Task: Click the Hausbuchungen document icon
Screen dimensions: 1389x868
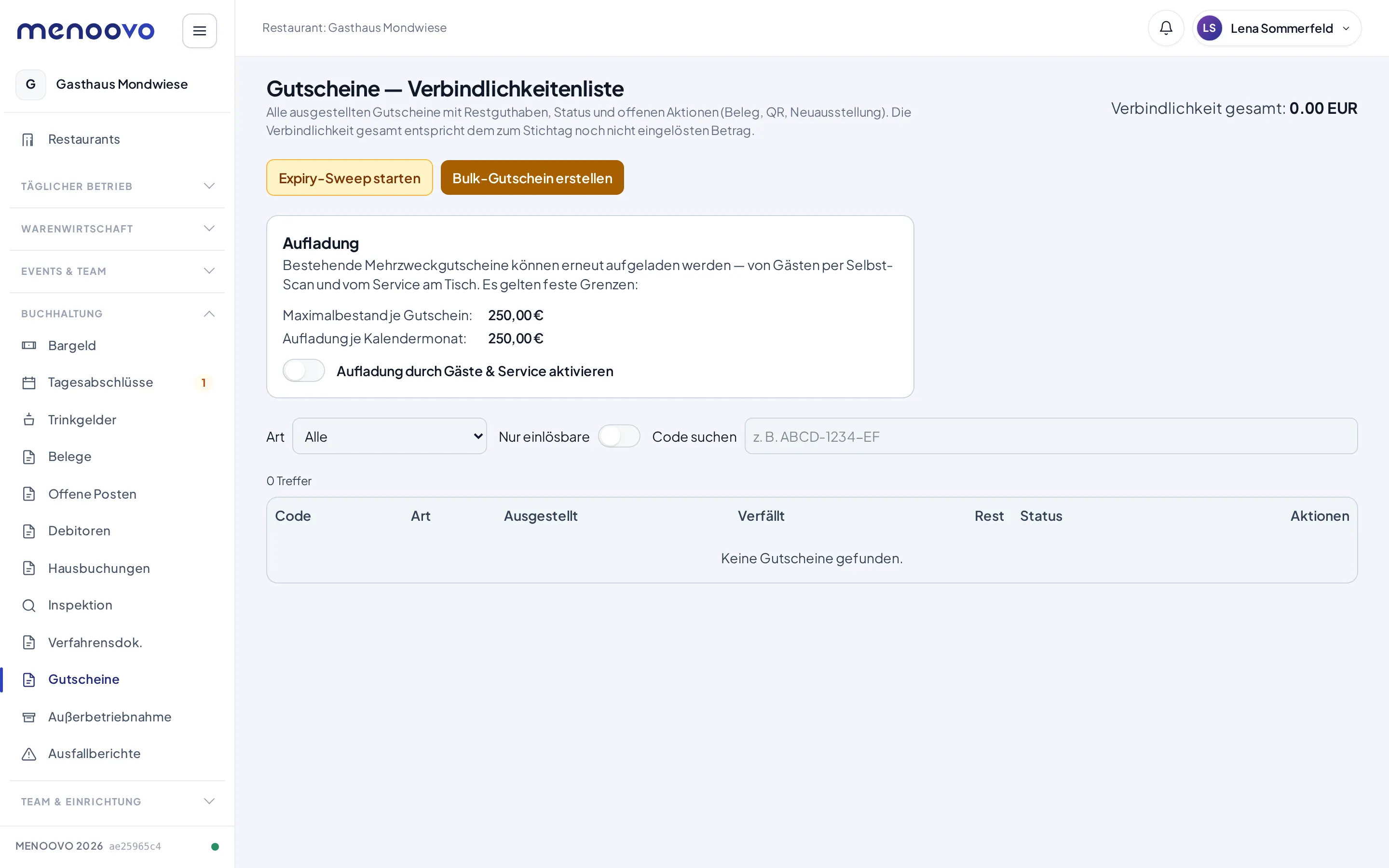Action: coord(29,569)
